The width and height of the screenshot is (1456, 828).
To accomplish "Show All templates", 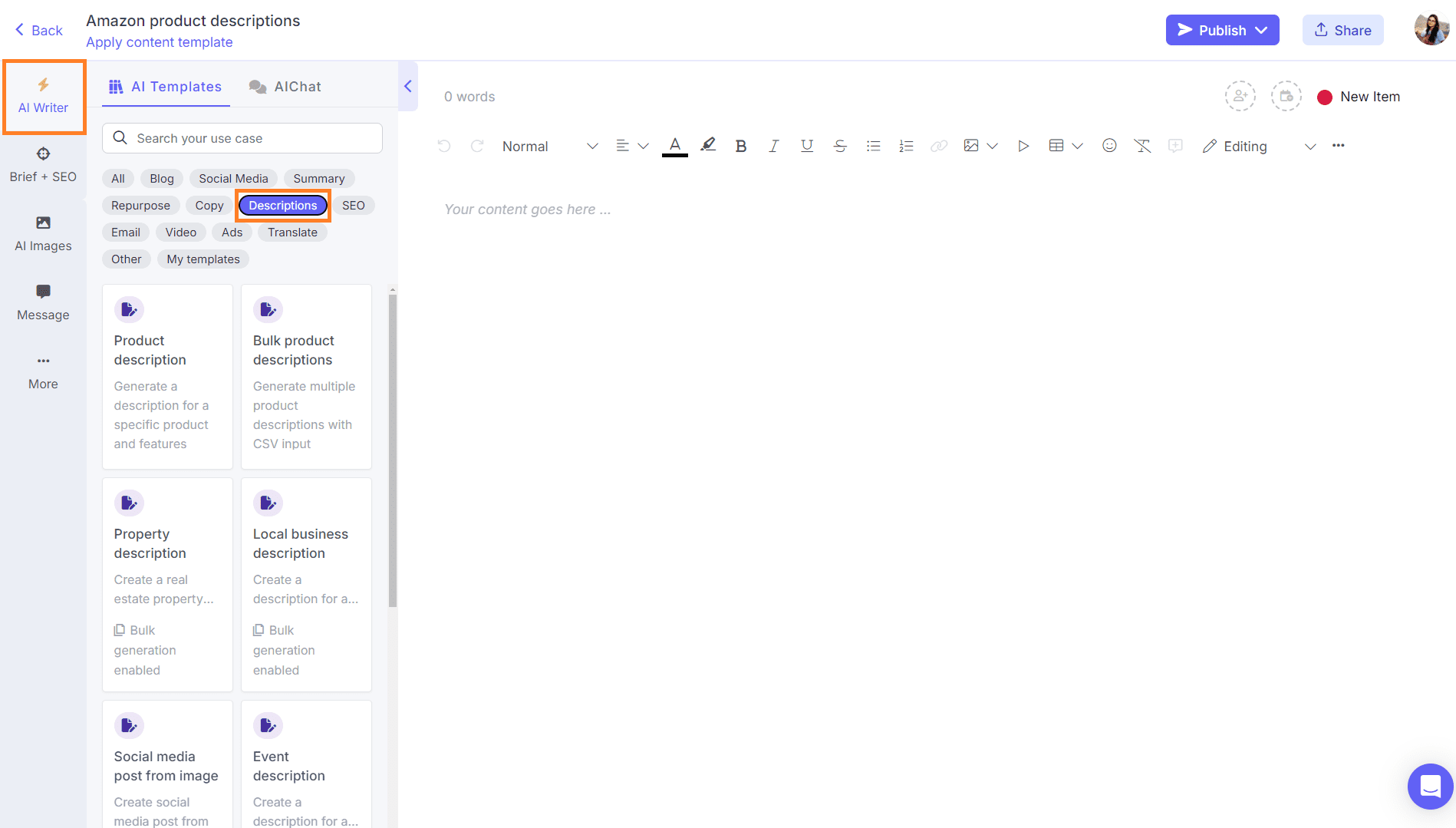I will pyautogui.click(x=118, y=178).
